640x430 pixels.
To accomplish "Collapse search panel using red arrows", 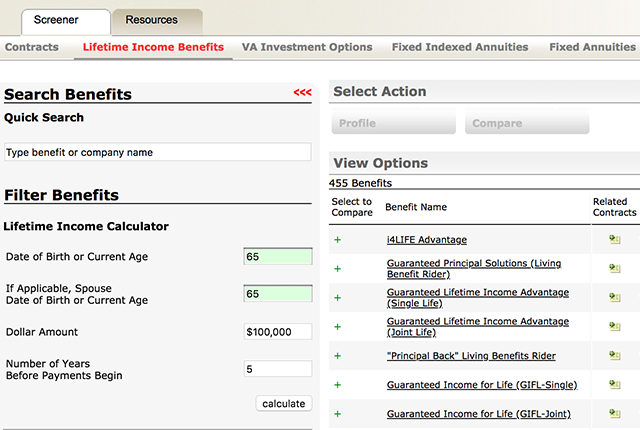I will 302,93.
